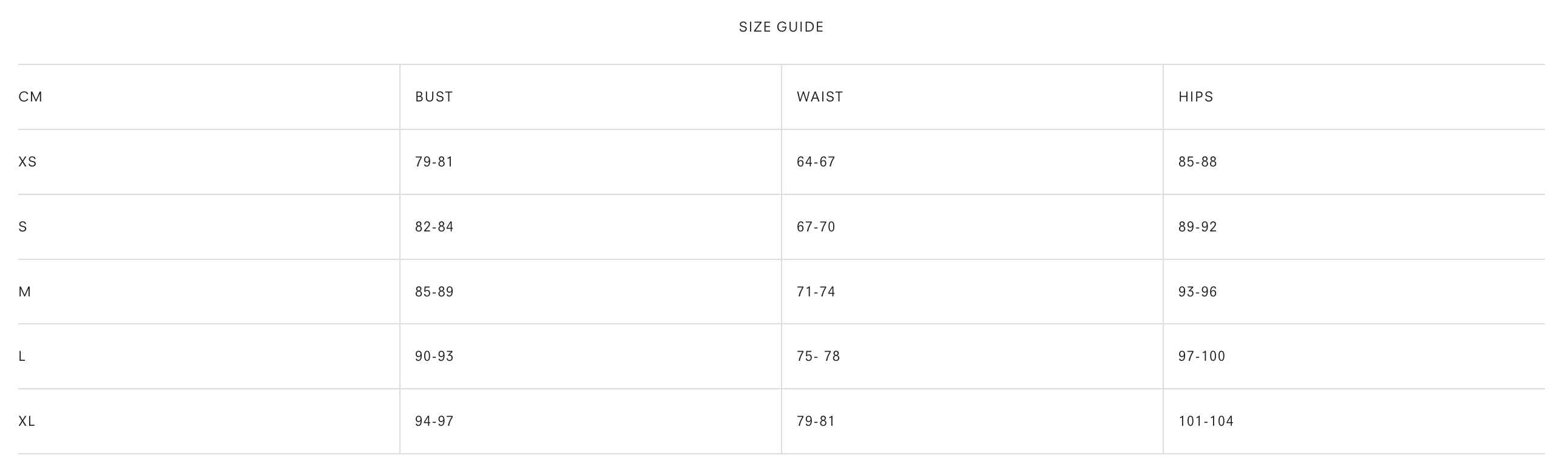Click the M hips value 93-96

(1197, 292)
